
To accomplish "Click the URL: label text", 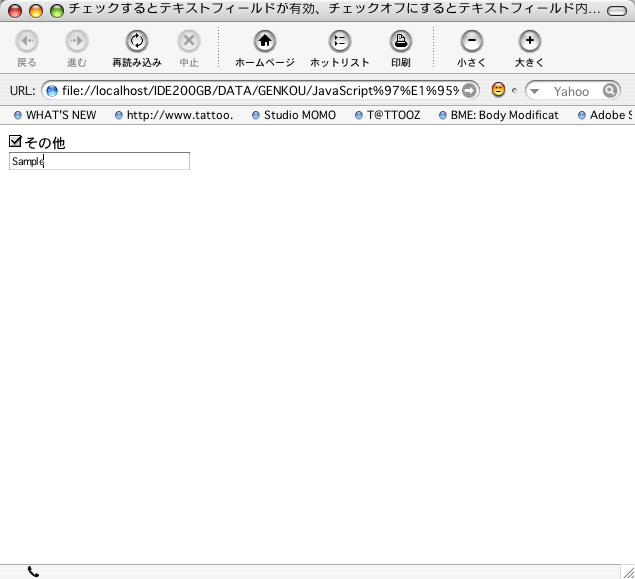I will [x=23, y=91].
